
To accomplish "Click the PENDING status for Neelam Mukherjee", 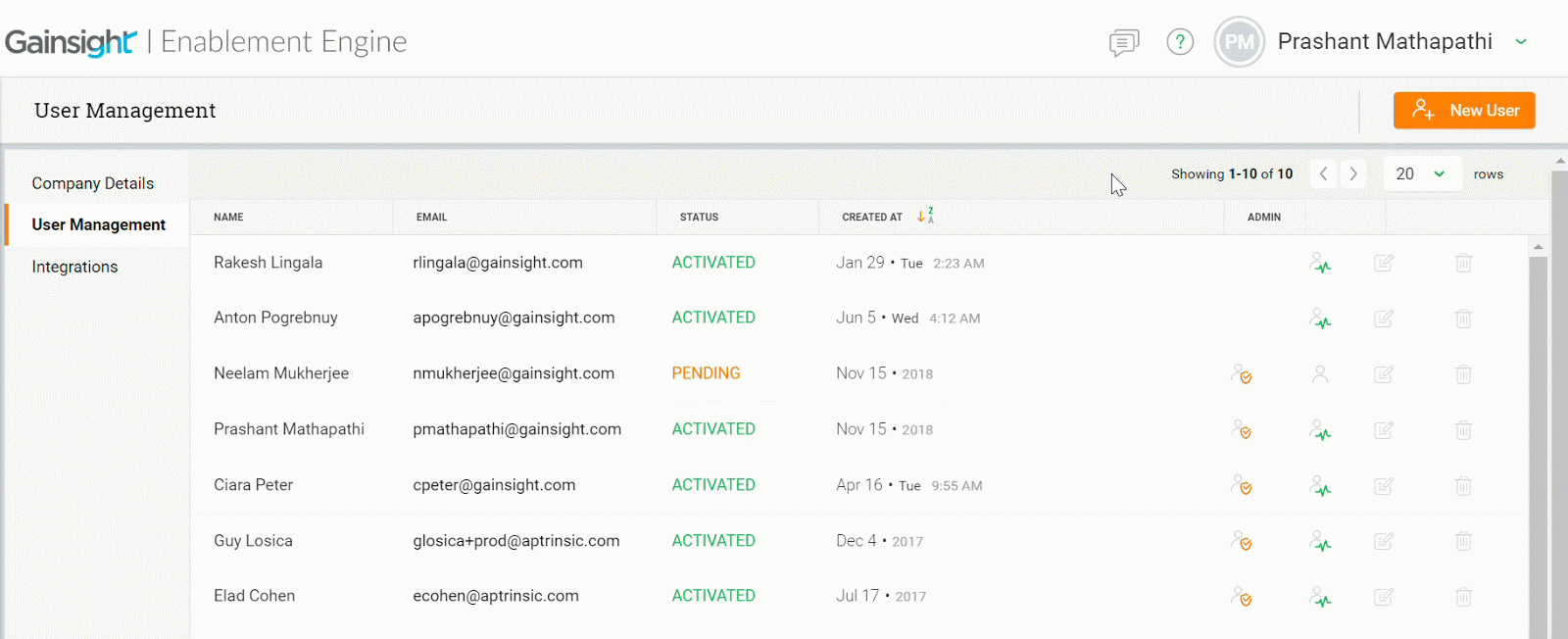I will (x=706, y=373).
